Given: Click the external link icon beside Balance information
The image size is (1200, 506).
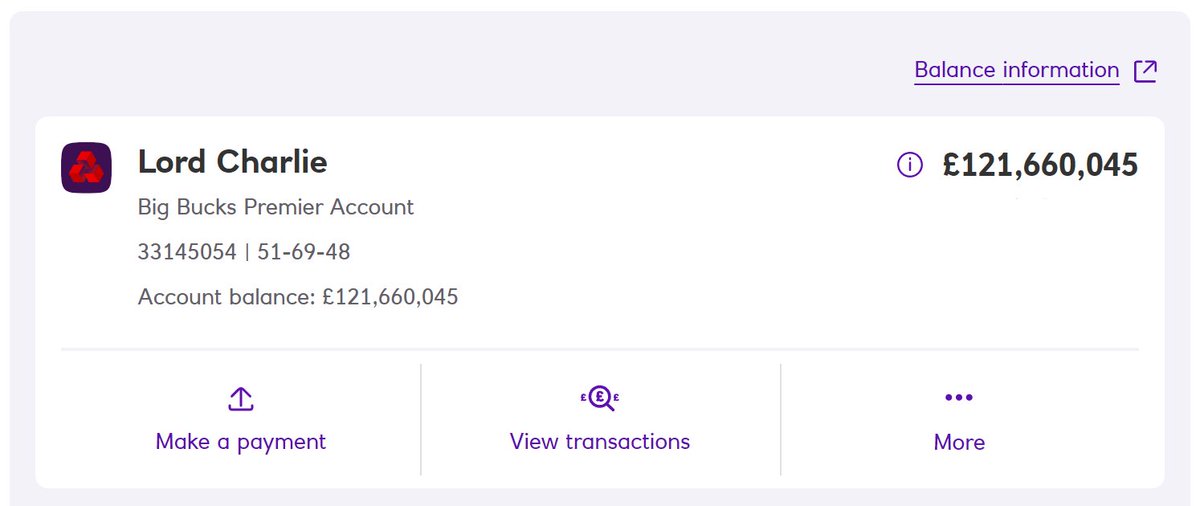Looking at the screenshot, I should tap(1145, 71).
